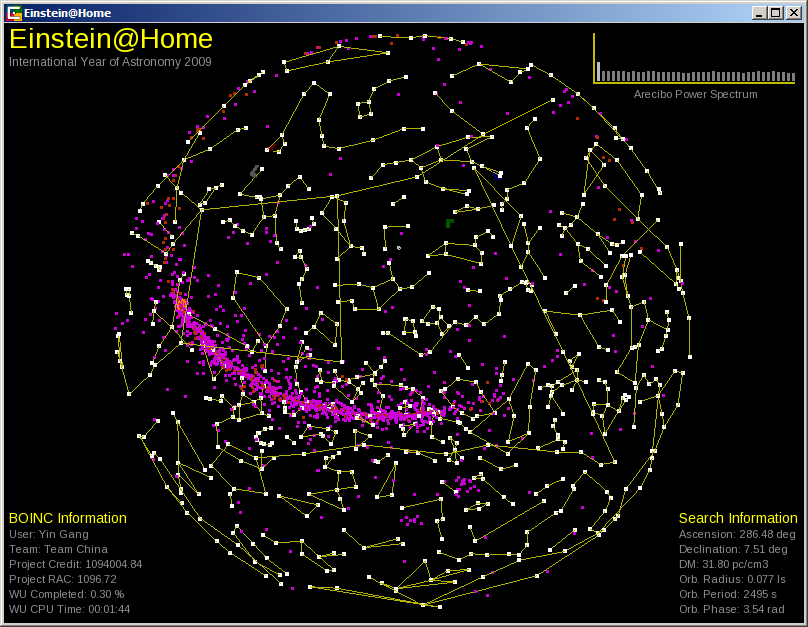808x627 pixels.
Task: Click the 'Arecibo Power Spectrum' label
Action: 695,94
